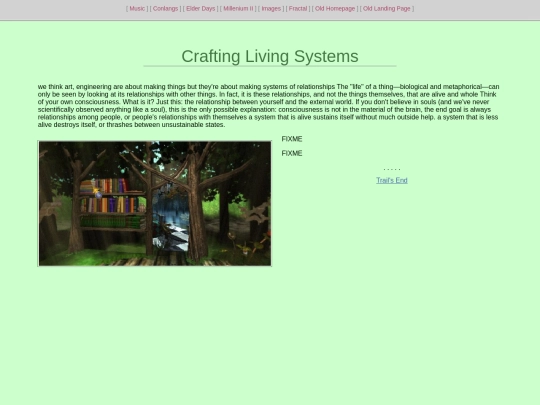Click the Crafting Living Systems heading
The width and height of the screenshot is (540, 405).
click(x=270, y=56)
